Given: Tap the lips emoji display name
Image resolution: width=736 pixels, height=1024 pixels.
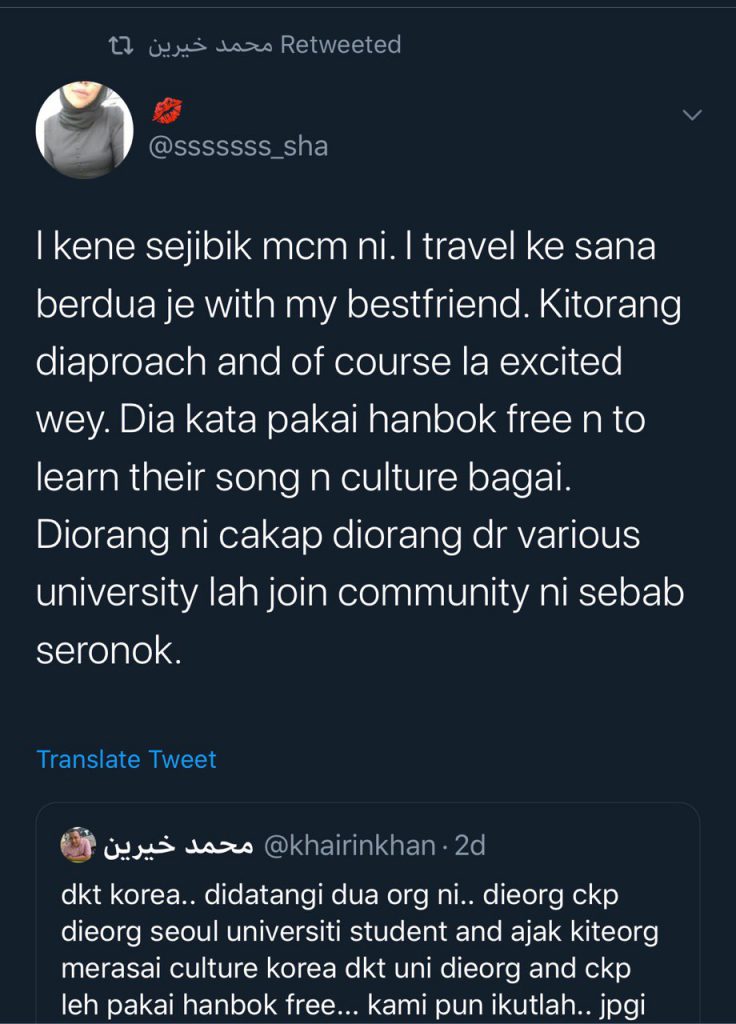Looking at the screenshot, I should 166,110.
